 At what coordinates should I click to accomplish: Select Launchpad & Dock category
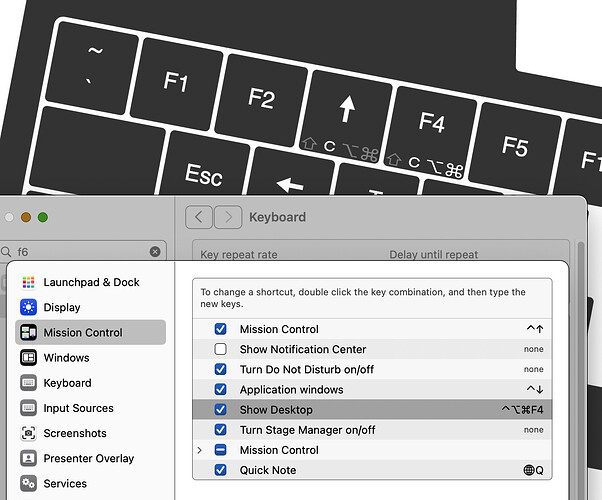click(x=91, y=282)
